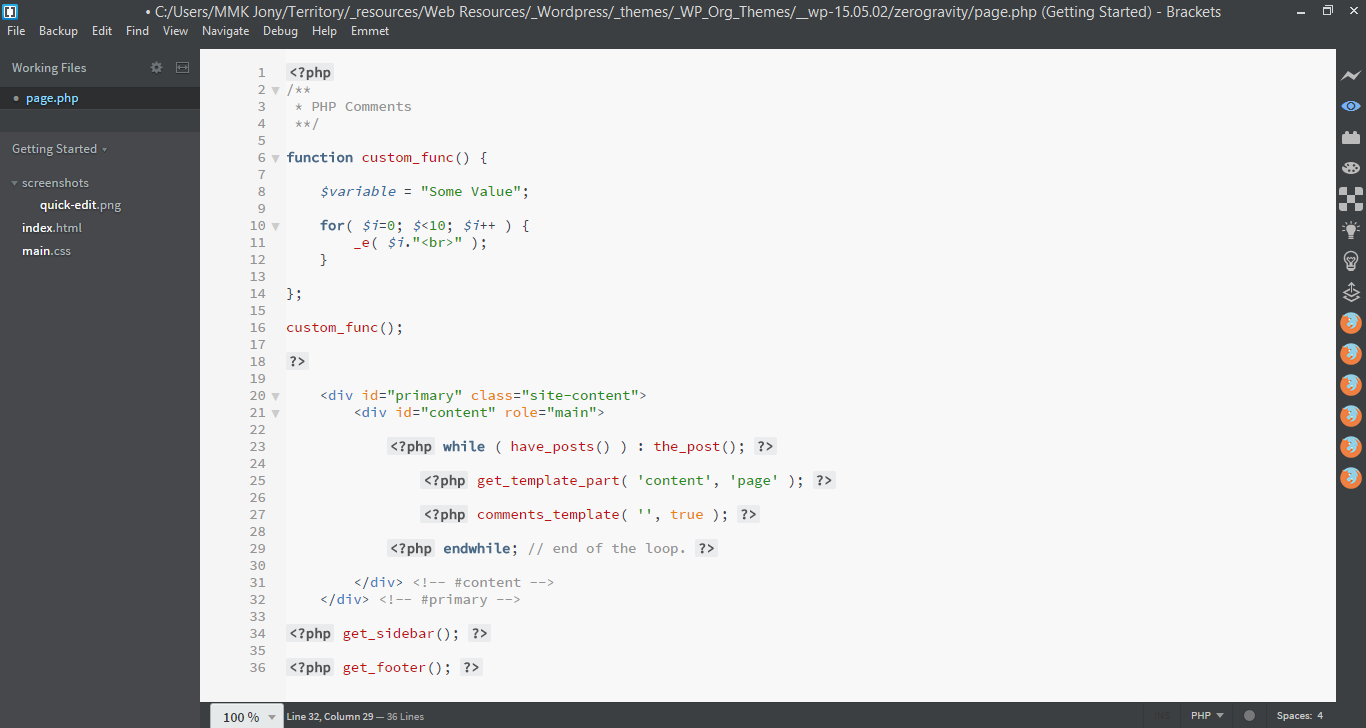Click 'comments_template' on line 27
This screenshot has height=728, width=1366.
click(548, 514)
